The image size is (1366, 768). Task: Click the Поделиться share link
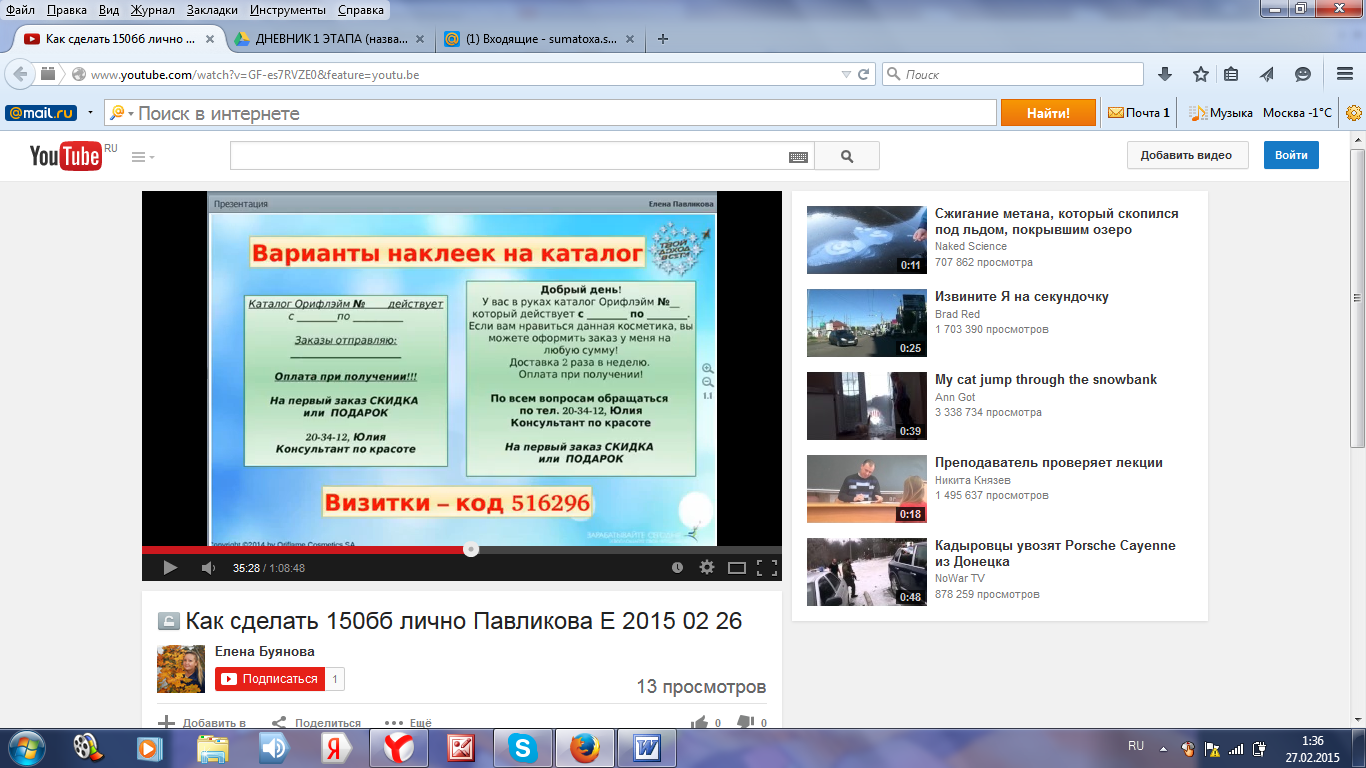(316, 723)
